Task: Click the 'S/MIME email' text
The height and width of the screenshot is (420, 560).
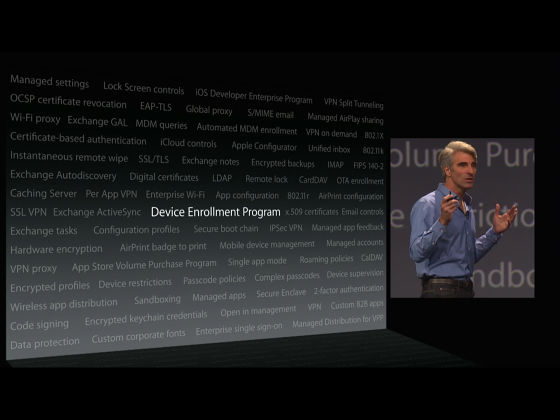Action: pyautogui.click(x=270, y=114)
